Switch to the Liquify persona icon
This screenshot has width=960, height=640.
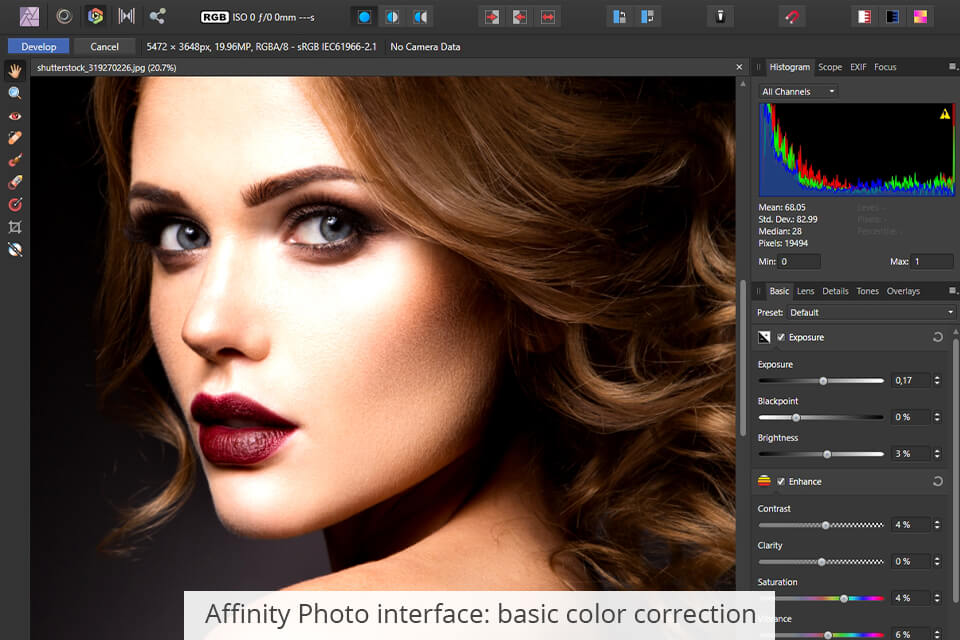coord(64,17)
